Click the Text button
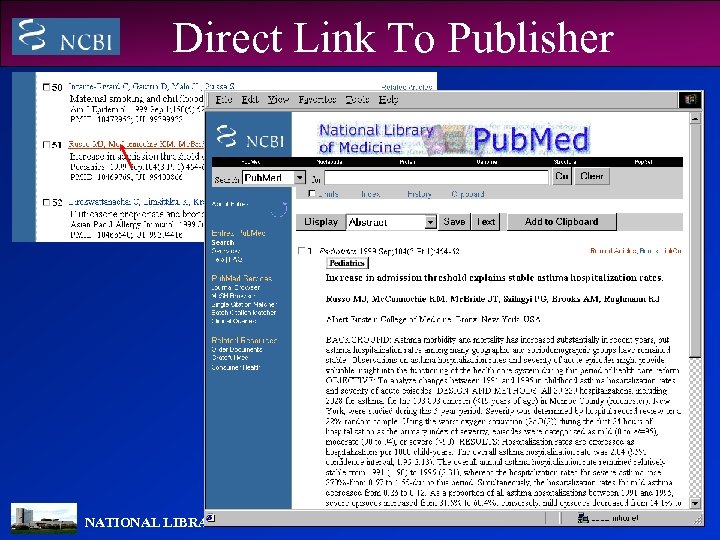The width and height of the screenshot is (720, 540). click(485, 222)
